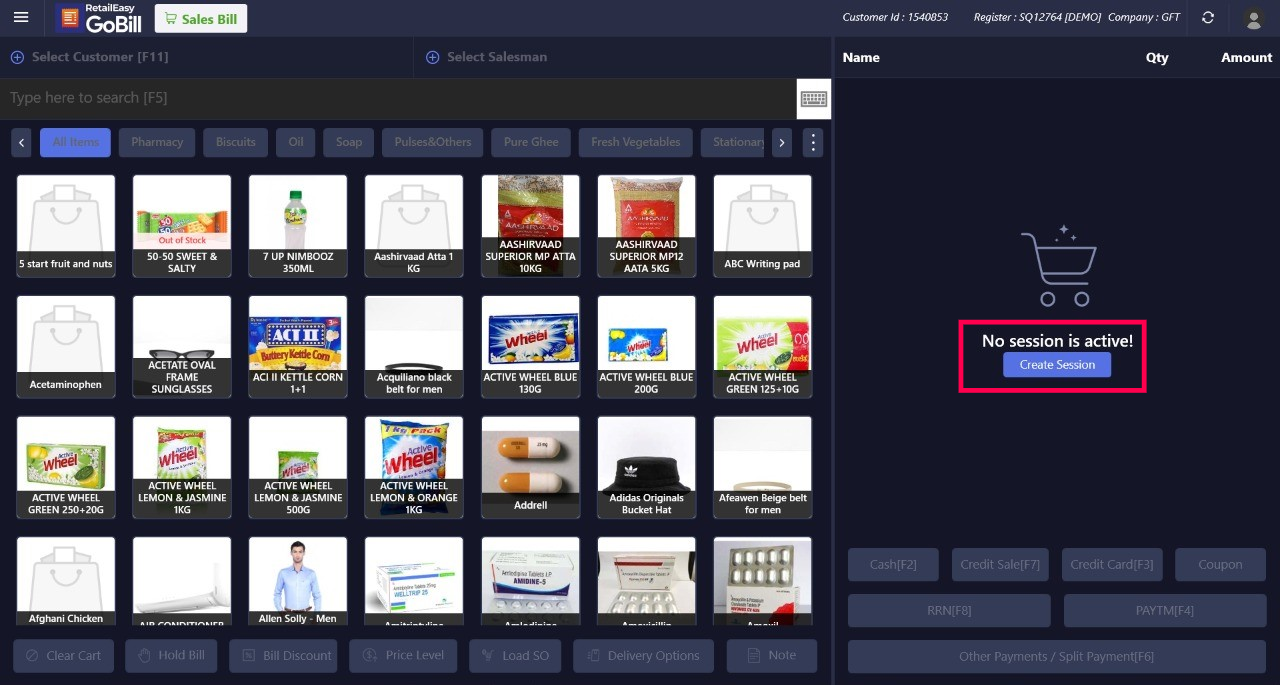
Task: Select Salesman with plus icon
Action: click(x=487, y=57)
